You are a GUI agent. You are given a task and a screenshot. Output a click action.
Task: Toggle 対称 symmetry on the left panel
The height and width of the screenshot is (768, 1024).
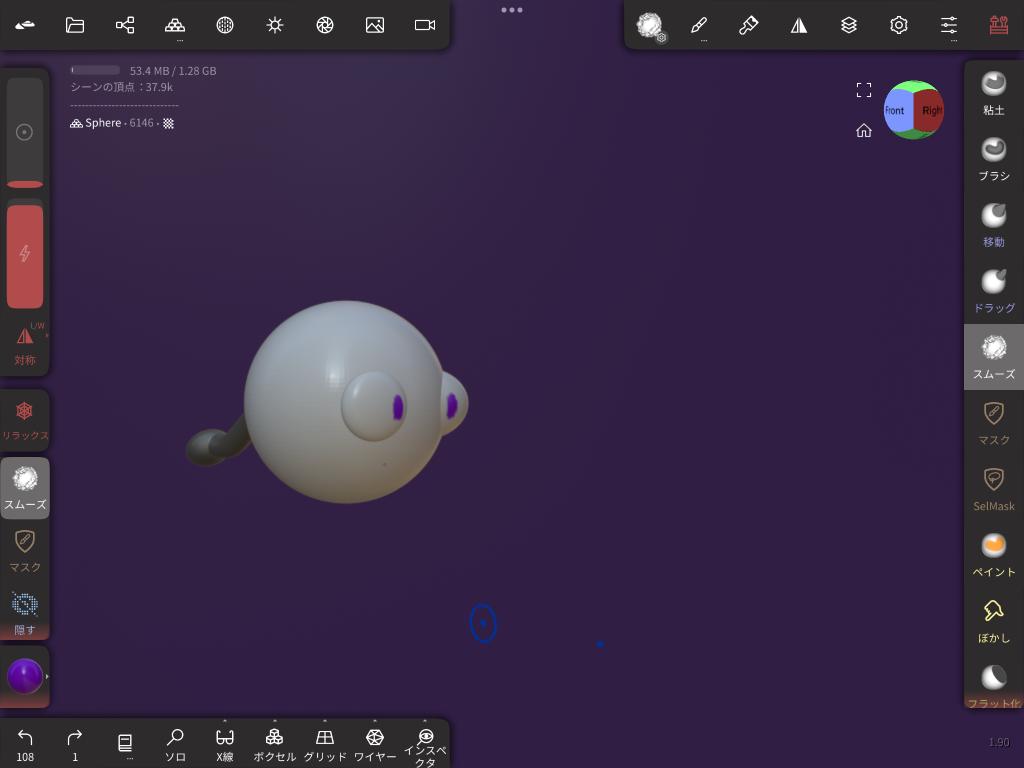25,345
